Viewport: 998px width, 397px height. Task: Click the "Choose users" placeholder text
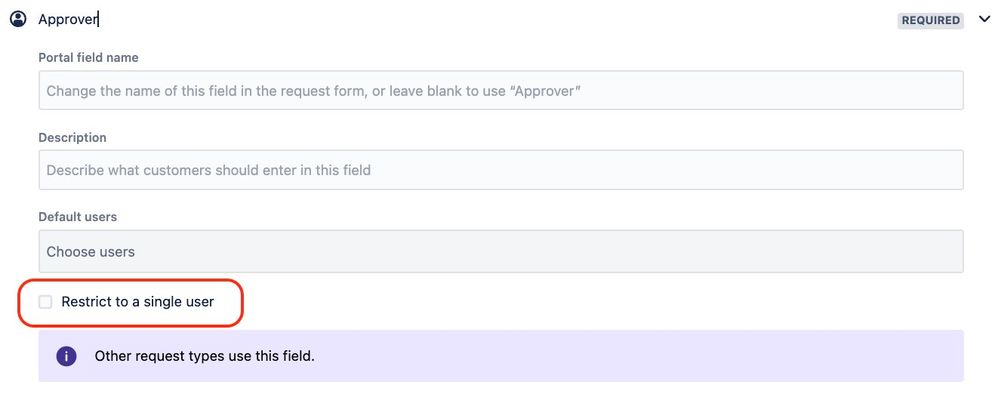click(x=90, y=252)
